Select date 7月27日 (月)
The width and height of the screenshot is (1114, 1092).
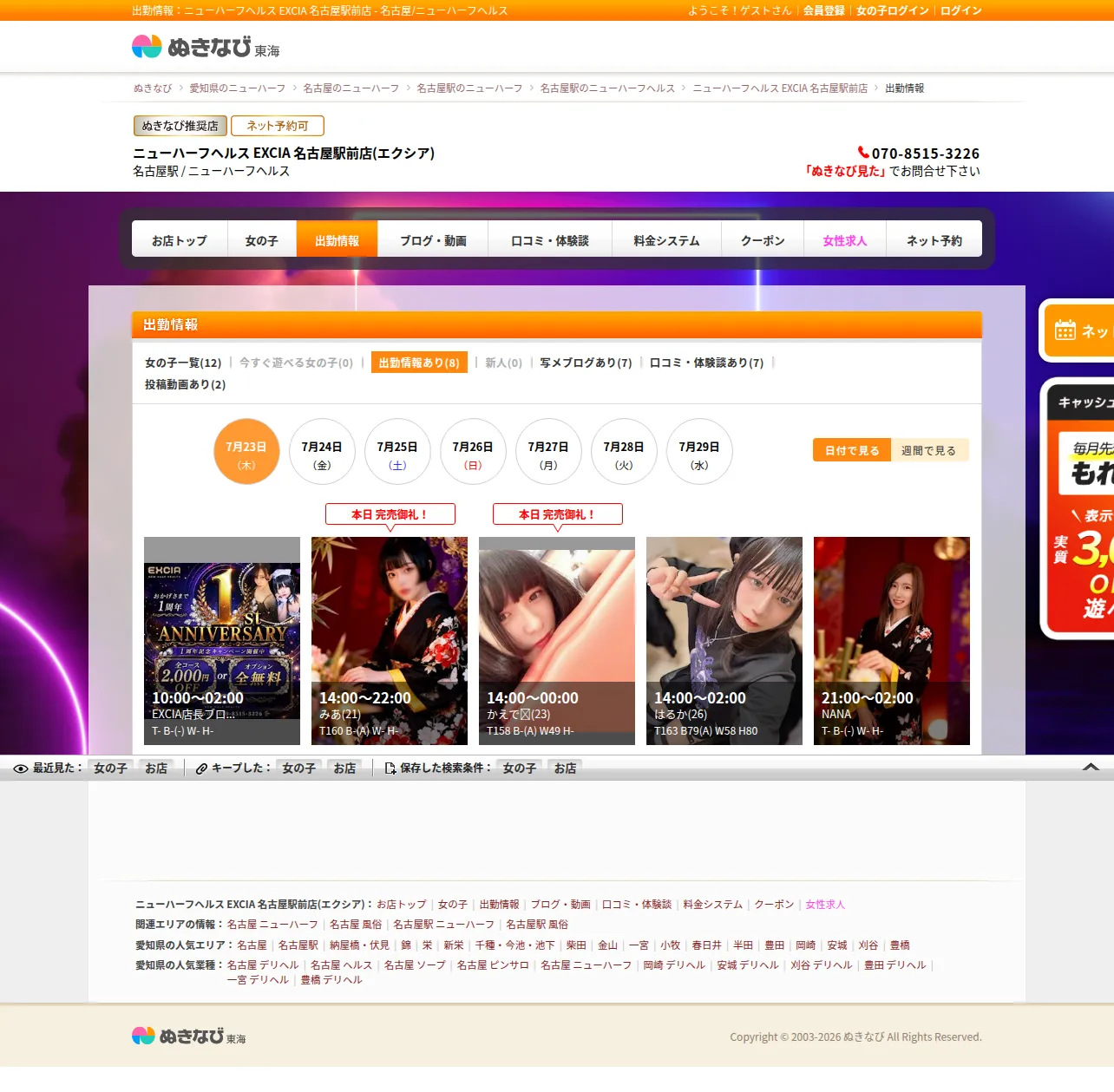pyautogui.click(x=548, y=452)
